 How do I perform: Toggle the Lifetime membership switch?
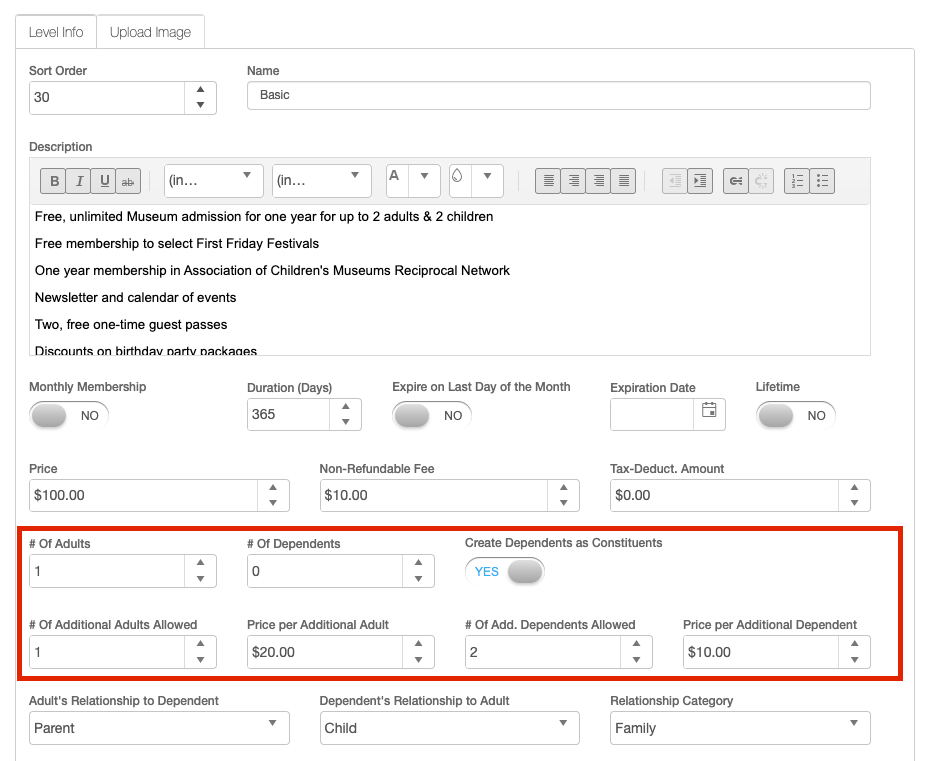[x=796, y=416]
